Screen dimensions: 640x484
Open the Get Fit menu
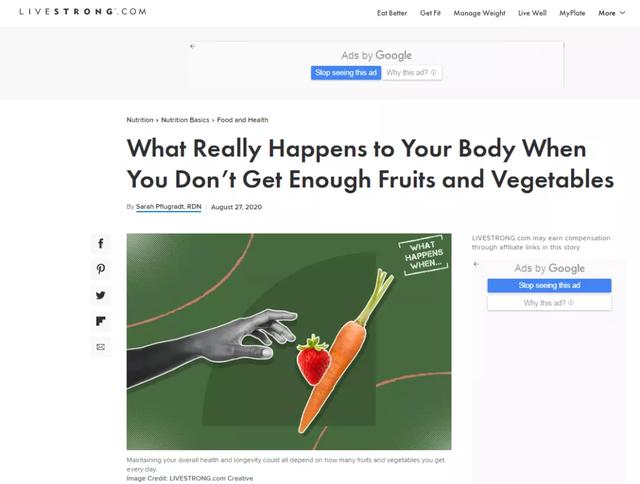pos(430,13)
